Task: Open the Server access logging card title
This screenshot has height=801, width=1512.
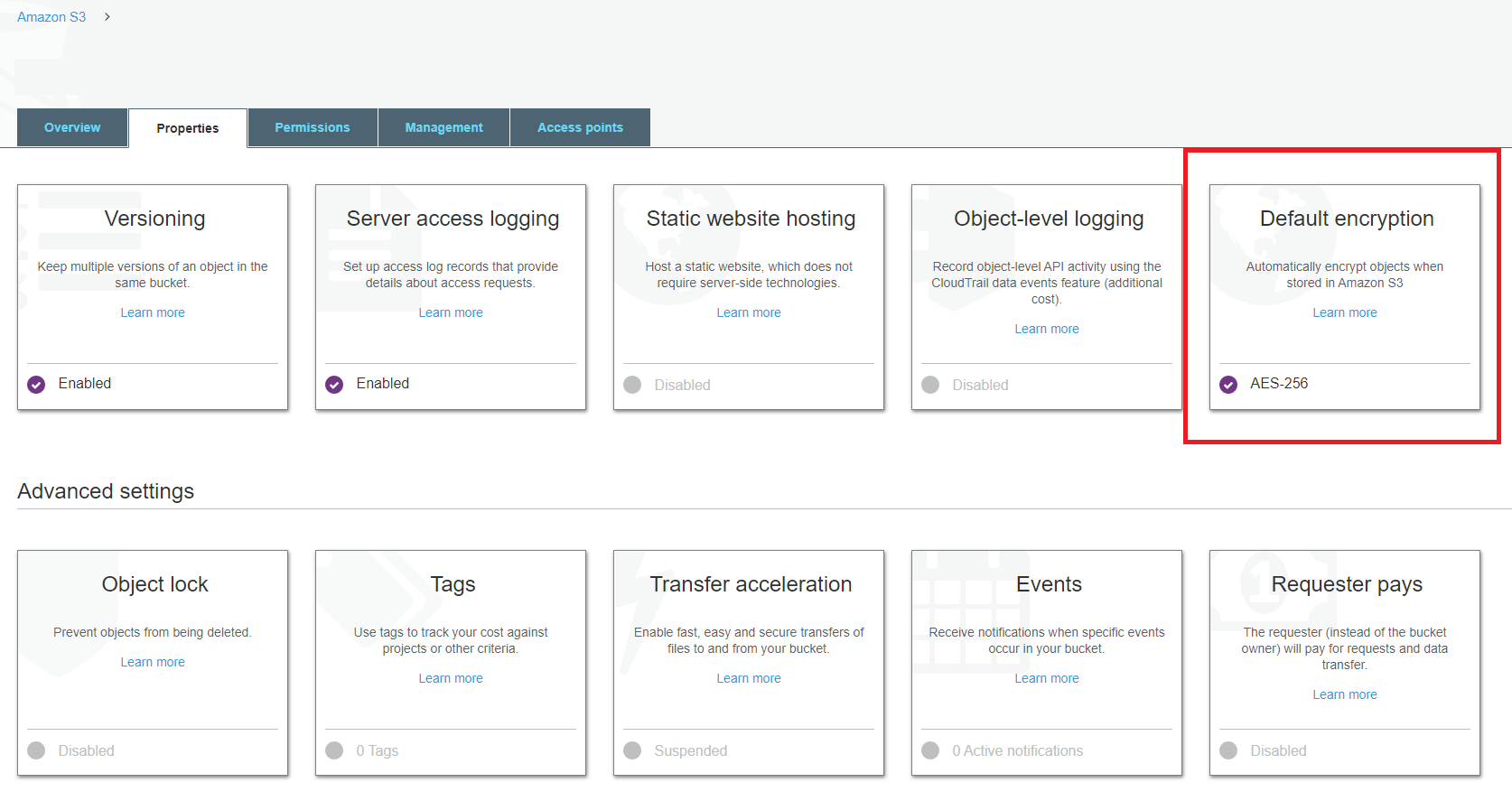Action: (453, 219)
